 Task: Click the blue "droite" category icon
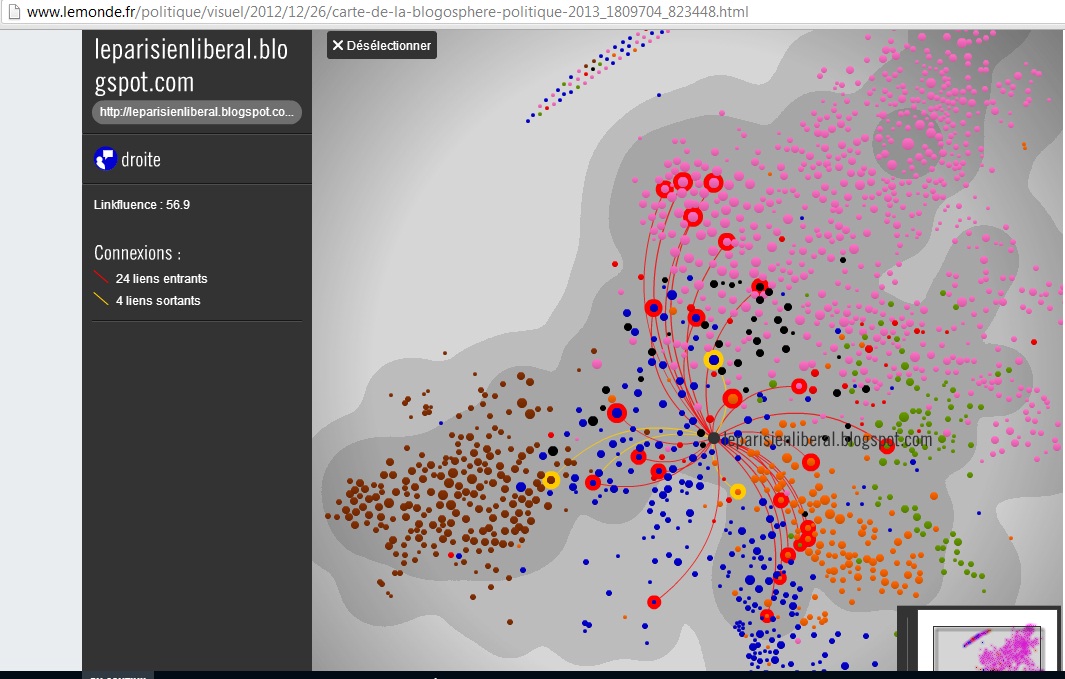coord(105,159)
